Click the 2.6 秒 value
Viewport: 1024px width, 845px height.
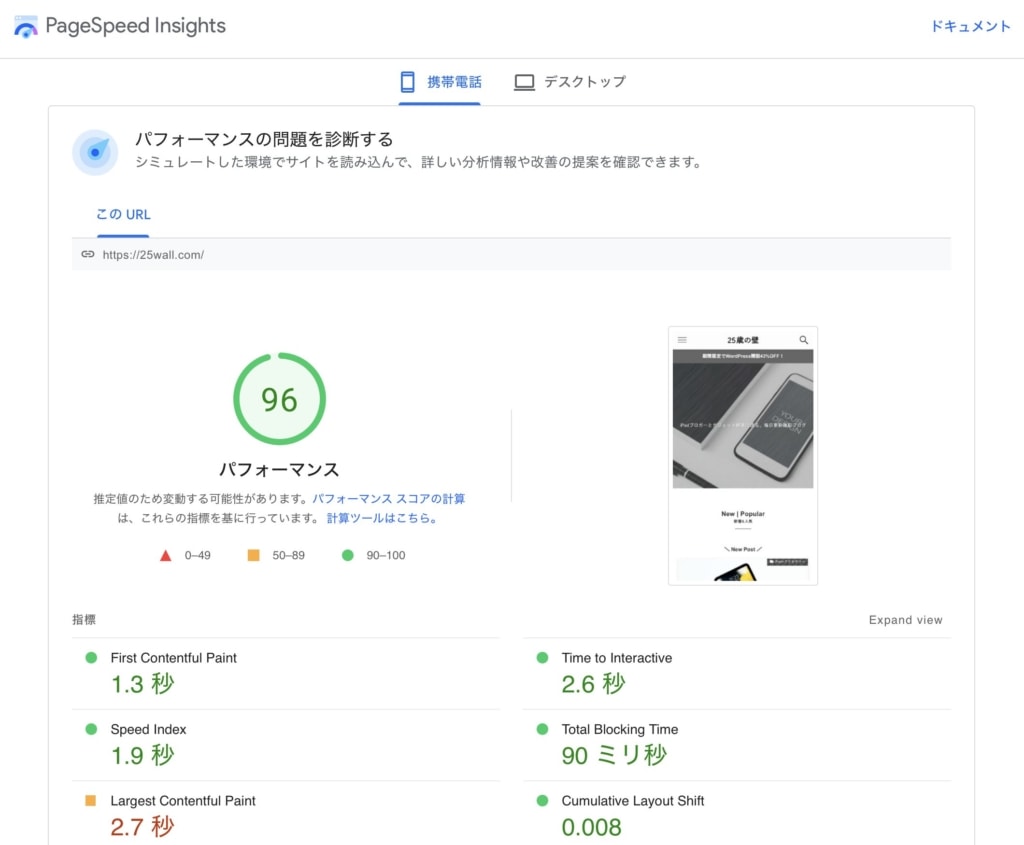tap(594, 684)
